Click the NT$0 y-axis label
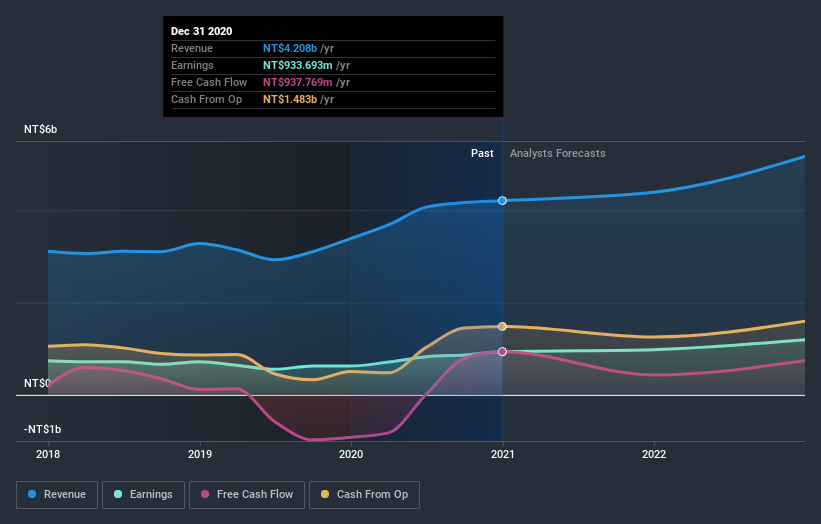821x524 pixels. (x=37, y=383)
